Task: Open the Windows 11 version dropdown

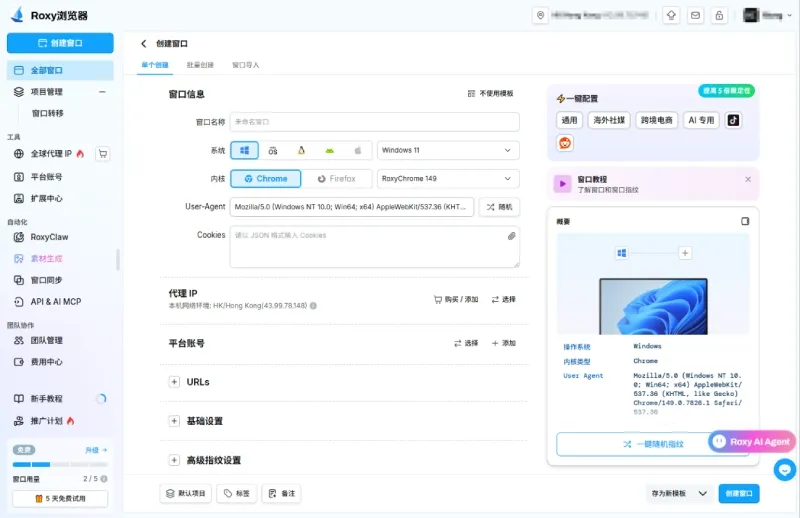Action: [448, 150]
